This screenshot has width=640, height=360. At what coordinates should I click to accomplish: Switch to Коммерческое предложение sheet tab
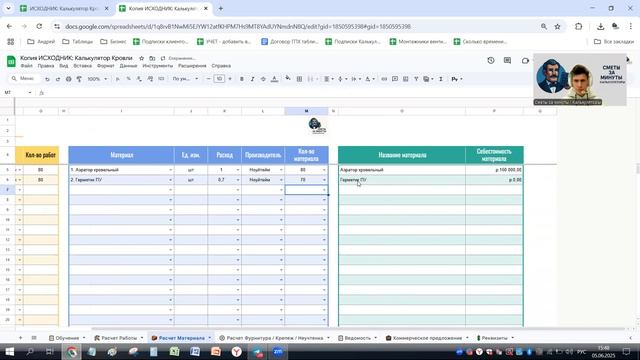click(427, 338)
